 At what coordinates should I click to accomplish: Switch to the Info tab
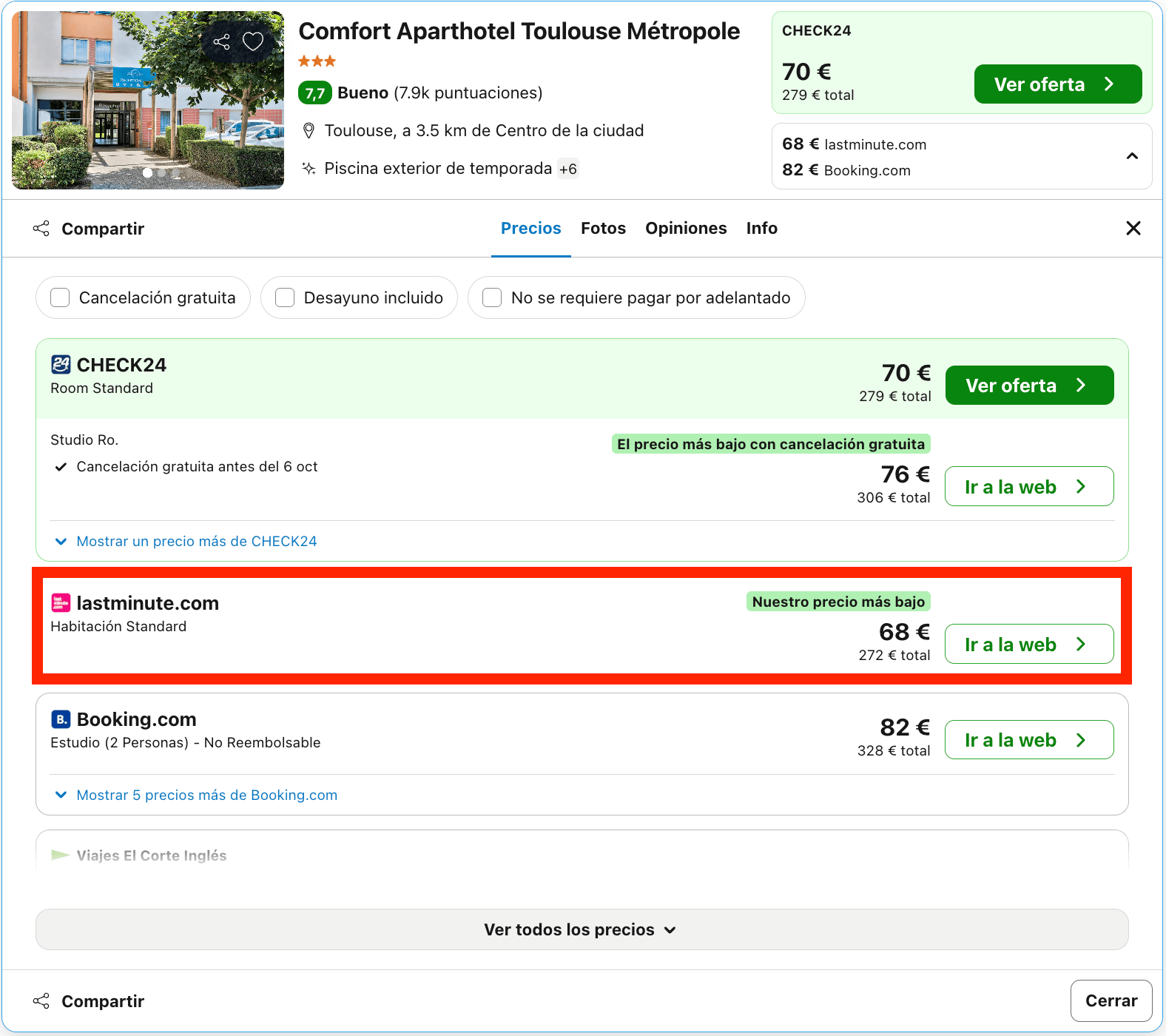(761, 229)
